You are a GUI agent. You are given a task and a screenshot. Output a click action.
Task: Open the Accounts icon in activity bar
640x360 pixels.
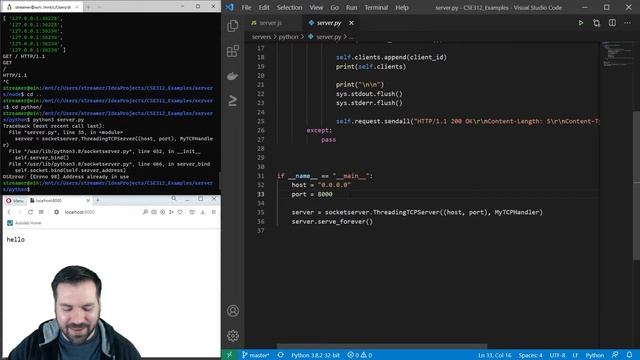pyautogui.click(x=233, y=311)
